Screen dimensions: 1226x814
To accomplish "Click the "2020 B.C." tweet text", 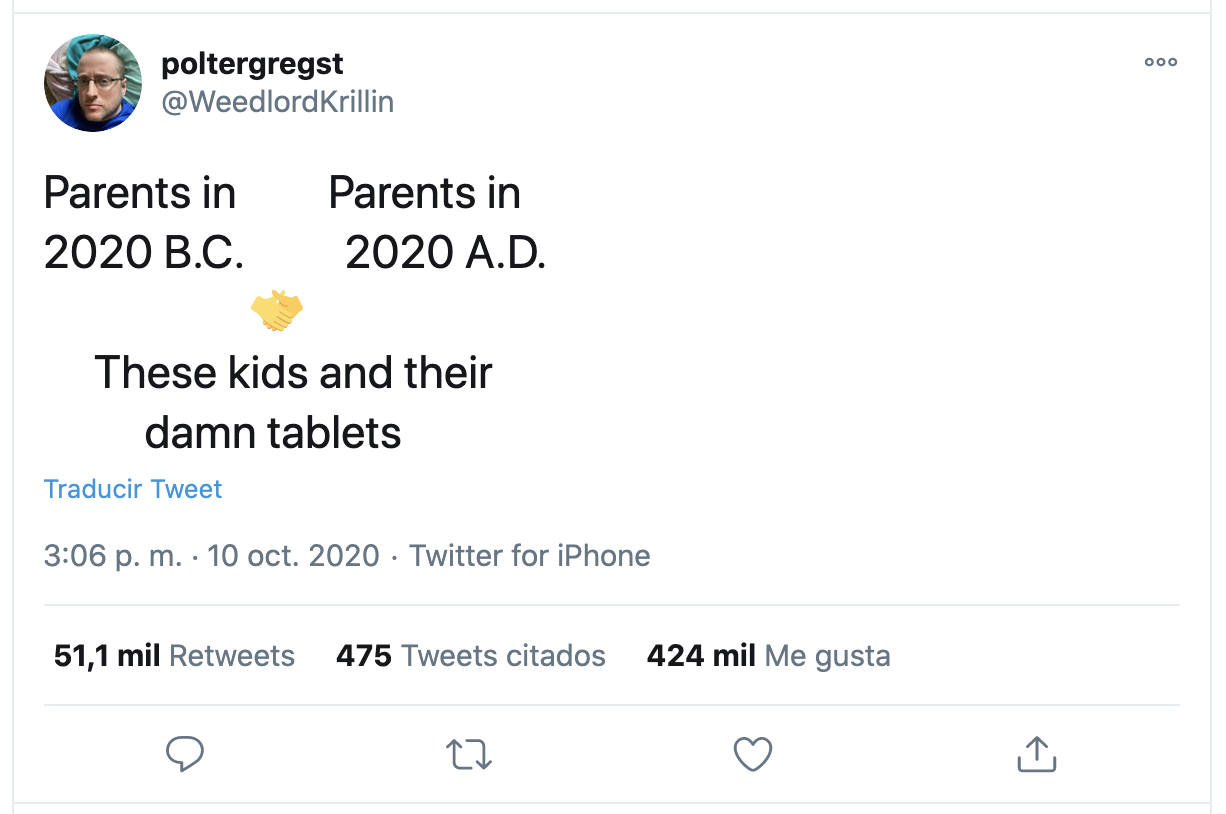I will (144, 253).
